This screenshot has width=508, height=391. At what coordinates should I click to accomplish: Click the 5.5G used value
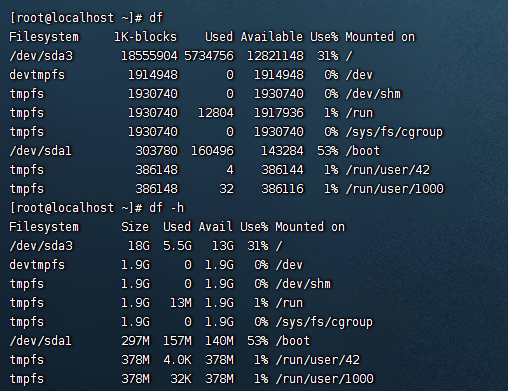pyautogui.click(x=177, y=246)
